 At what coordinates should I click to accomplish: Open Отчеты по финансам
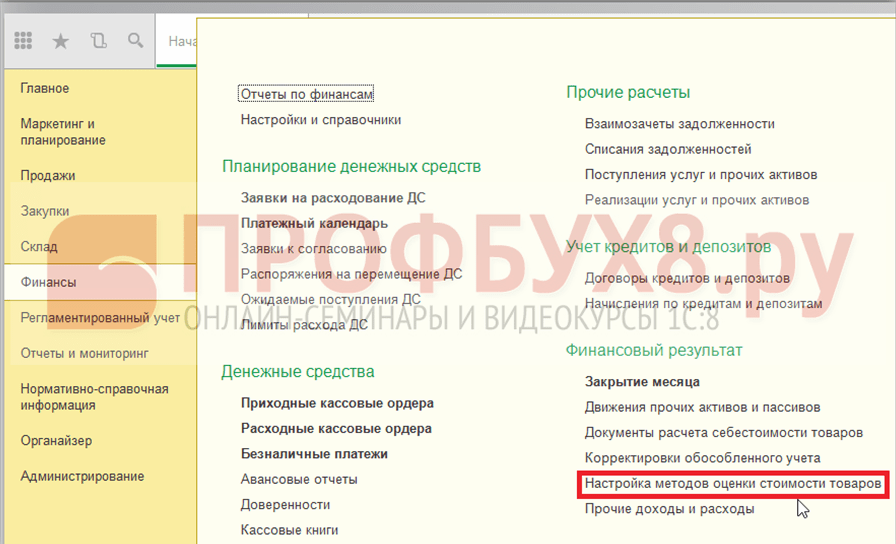(306, 94)
